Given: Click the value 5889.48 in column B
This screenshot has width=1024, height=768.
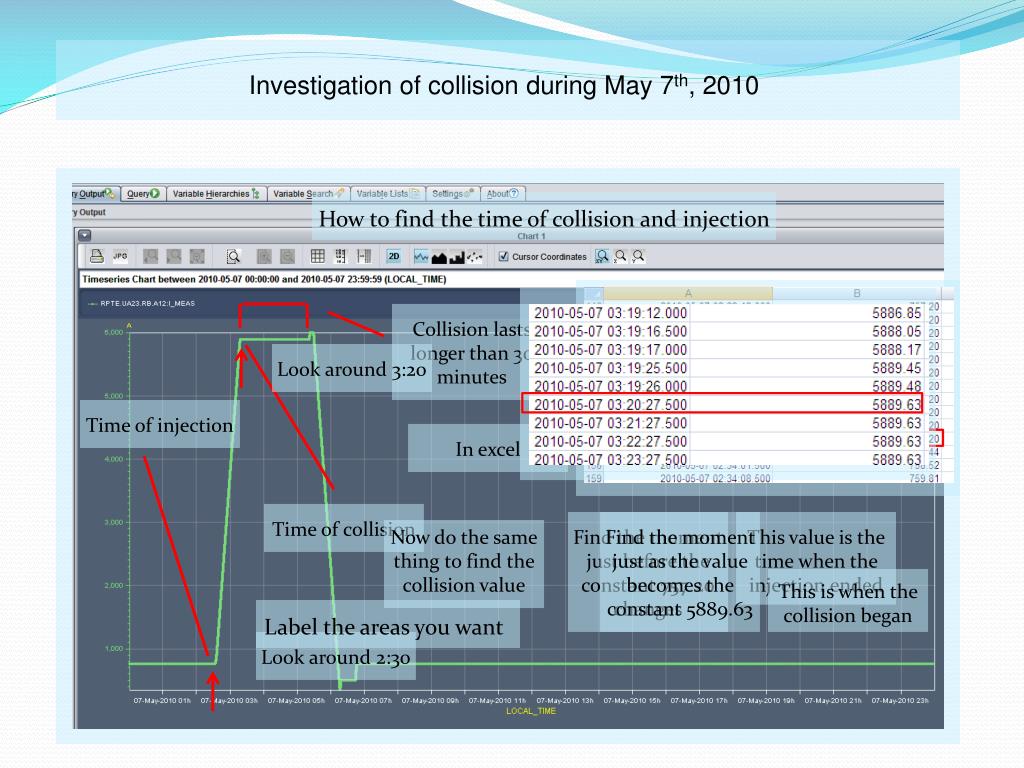Looking at the screenshot, I should click(896, 387).
